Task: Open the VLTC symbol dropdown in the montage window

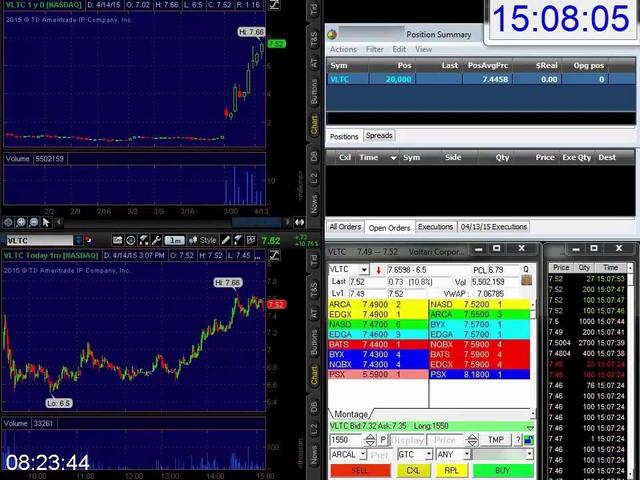Action: tap(364, 269)
